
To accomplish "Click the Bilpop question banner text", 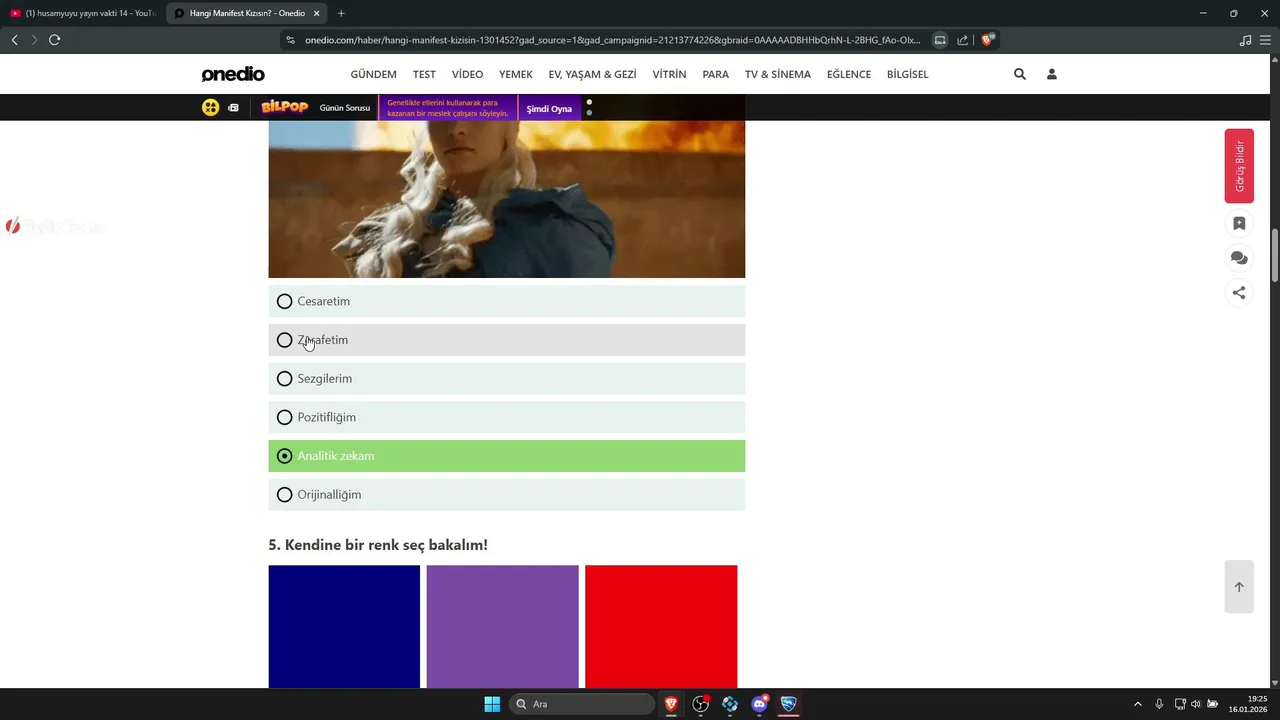I will point(448,108).
